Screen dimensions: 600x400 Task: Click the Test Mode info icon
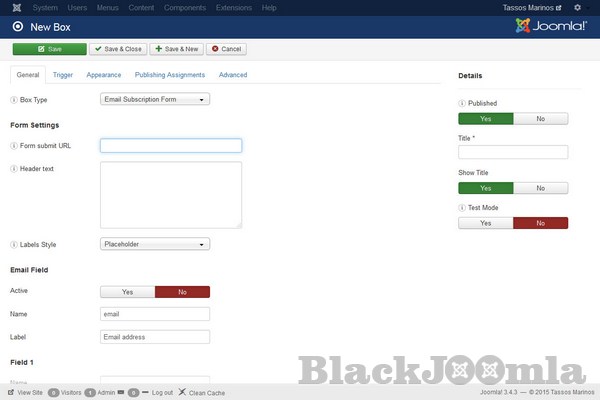tap(462, 208)
